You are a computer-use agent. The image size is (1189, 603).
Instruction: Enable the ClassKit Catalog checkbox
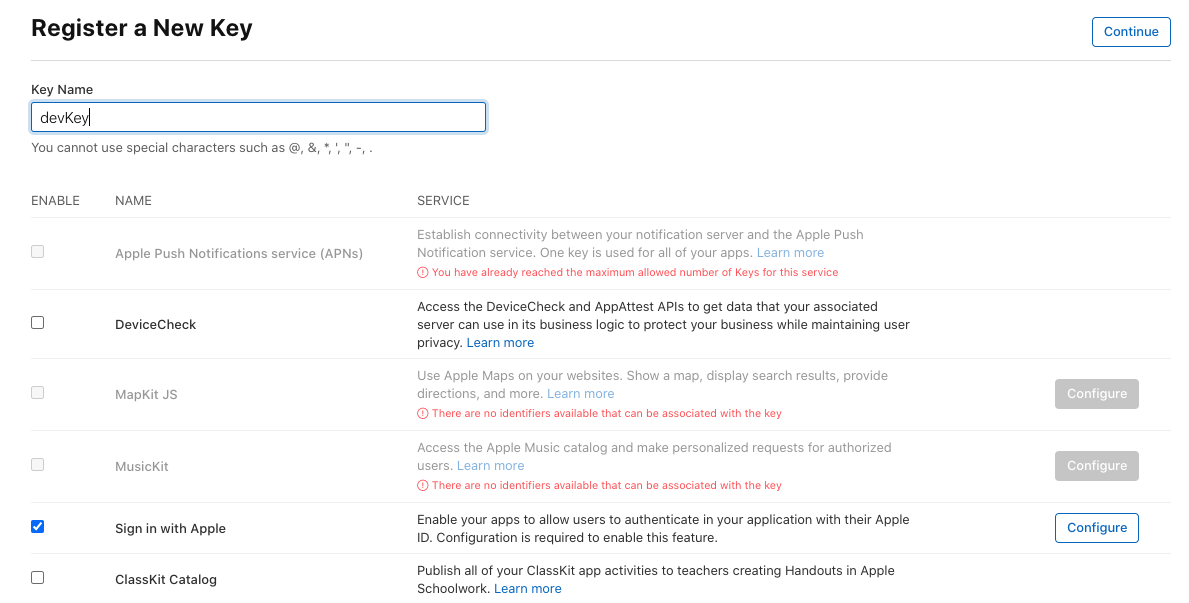pyautogui.click(x=37, y=577)
